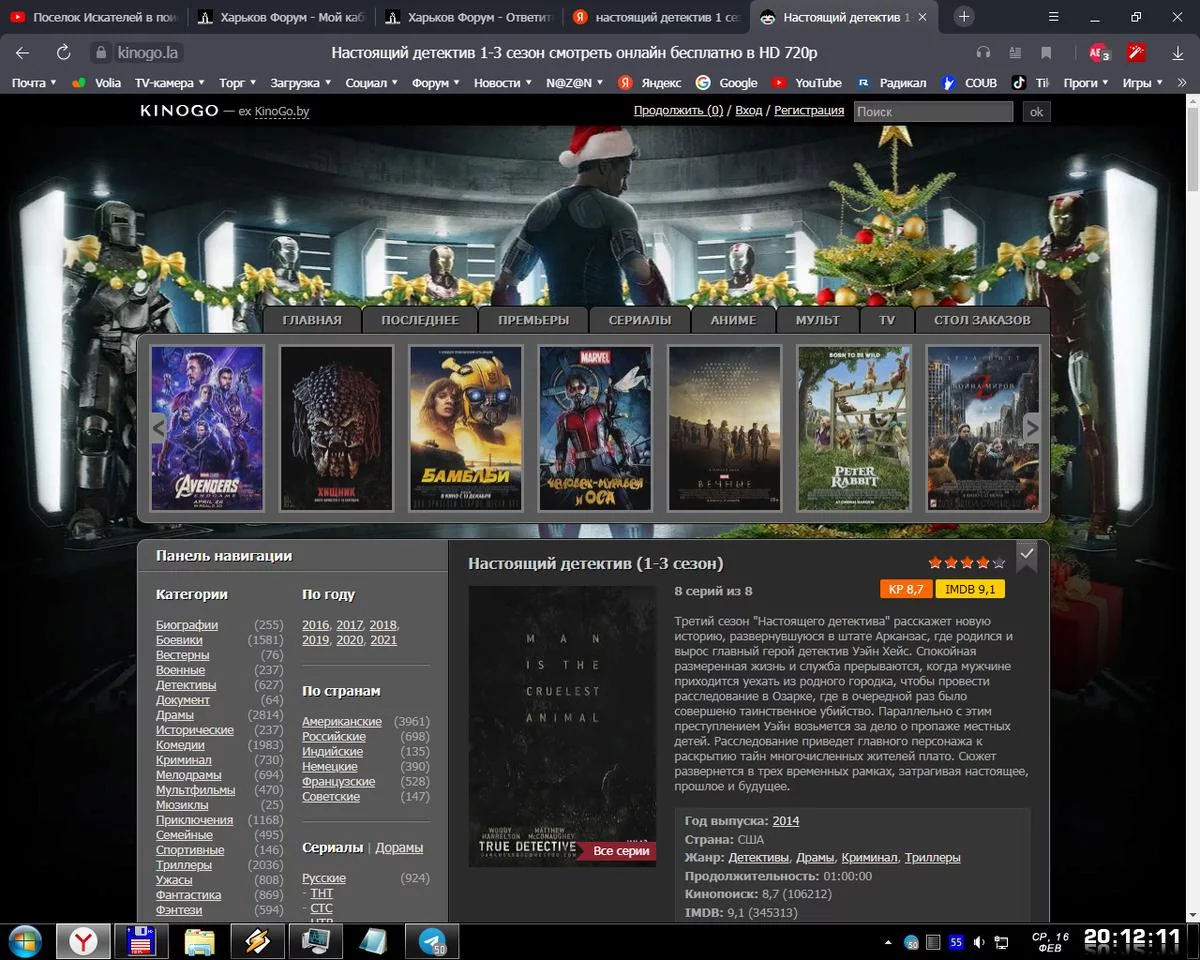Screen dimensions: 1200x960
Task: Expand the Почта bookmarks folder
Action: coord(34,83)
